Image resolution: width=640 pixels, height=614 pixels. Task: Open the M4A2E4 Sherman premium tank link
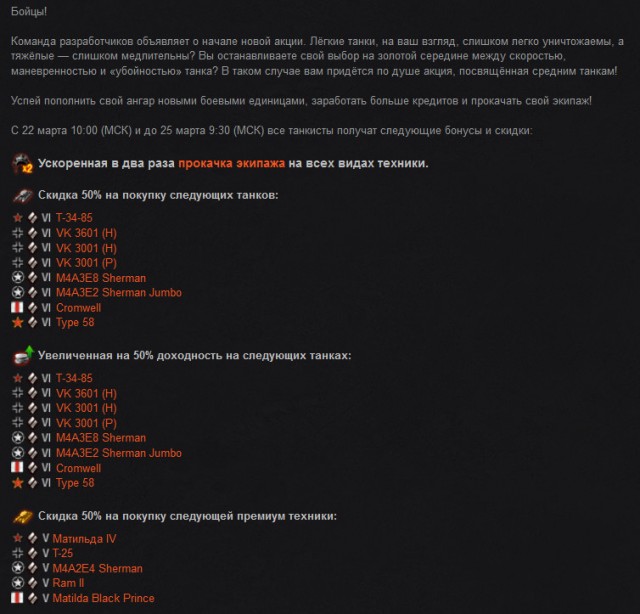pyautogui.click(x=98, y=569)
